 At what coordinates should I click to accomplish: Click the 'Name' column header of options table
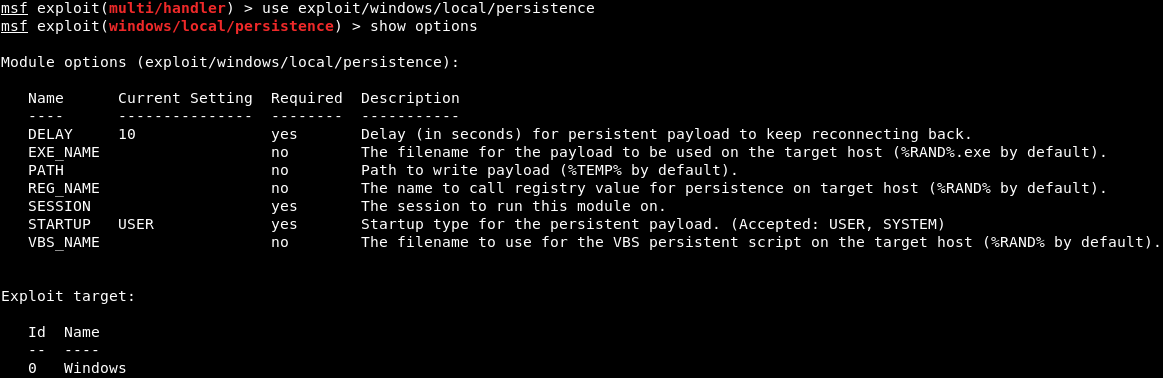46,99
